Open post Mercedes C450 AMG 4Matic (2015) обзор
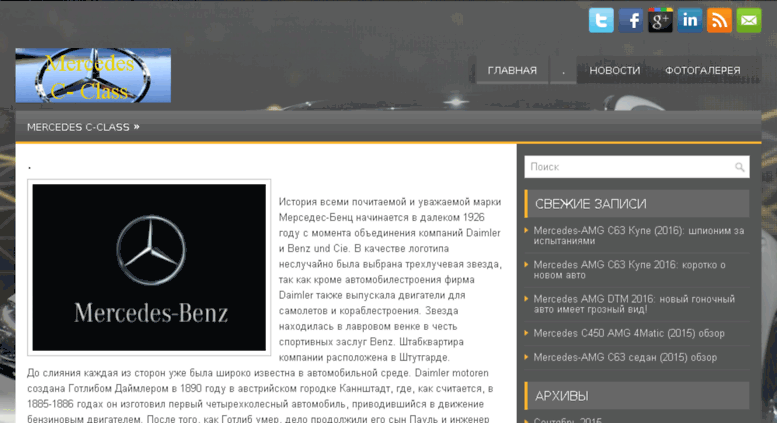This screenshot has height=423, width=777. point(629,333)
